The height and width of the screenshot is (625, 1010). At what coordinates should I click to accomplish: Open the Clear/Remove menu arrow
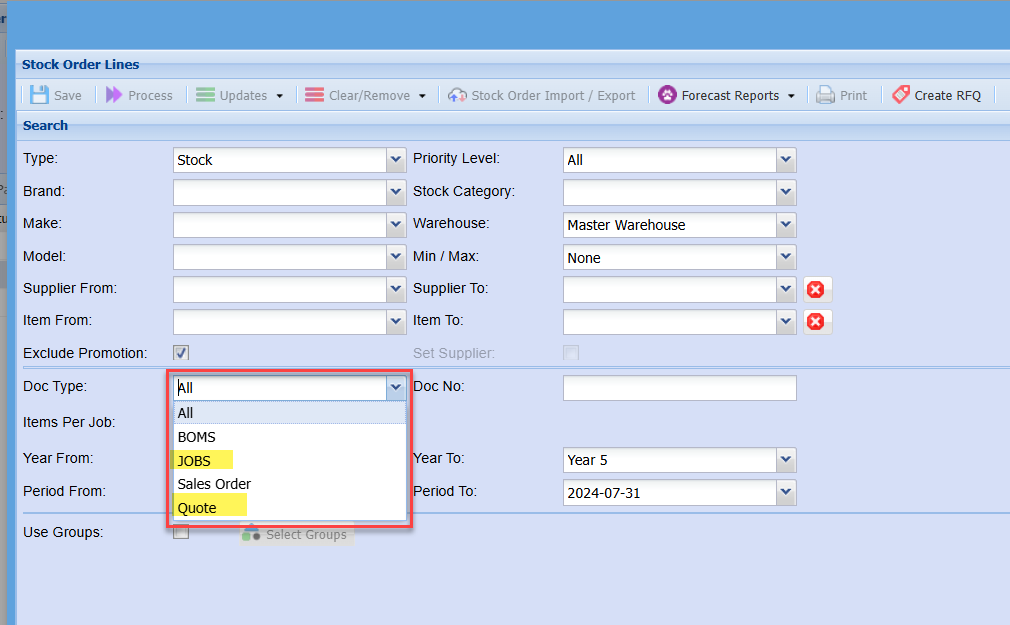422,96
